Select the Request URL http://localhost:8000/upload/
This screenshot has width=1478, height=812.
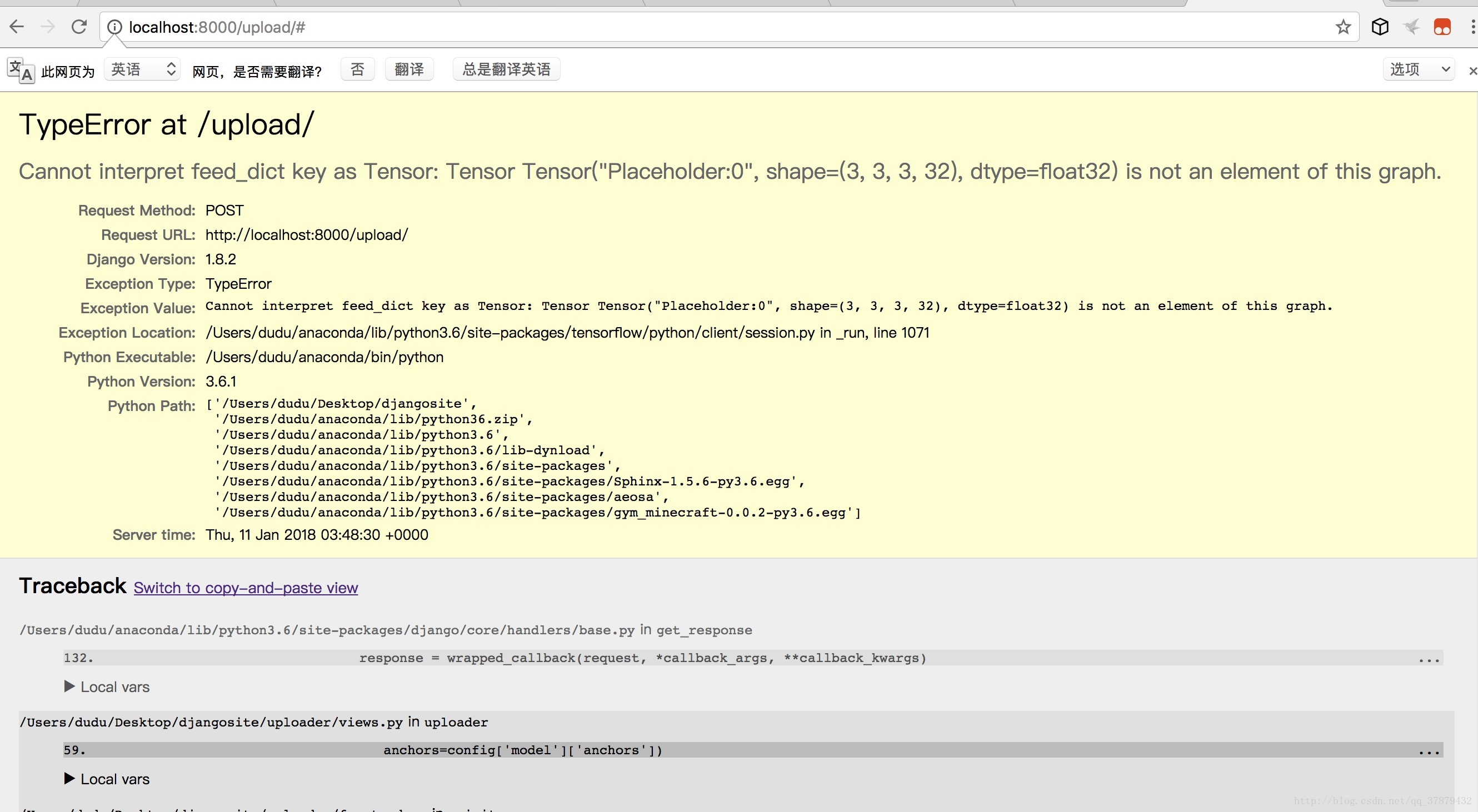pyautogui.click(x=306, y=234)
